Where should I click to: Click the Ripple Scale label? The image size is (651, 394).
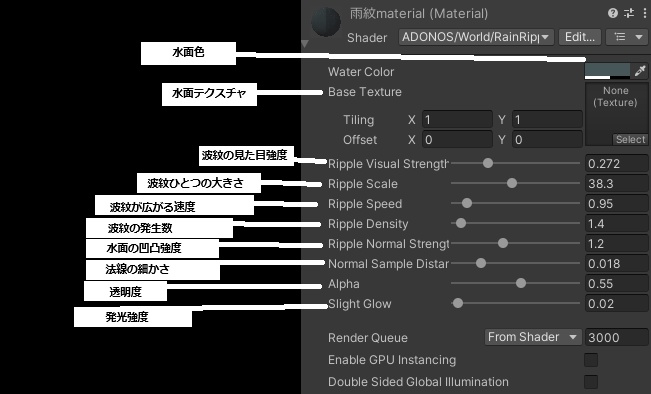click(x=362, y=184)
